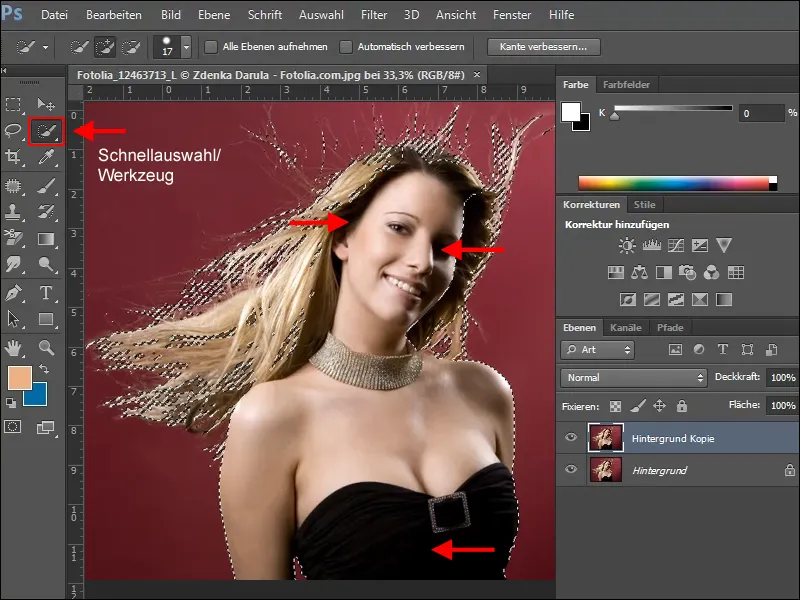Add a Brightness/Contrast adjustment
800x600 pixels.
tap(627, 245)
